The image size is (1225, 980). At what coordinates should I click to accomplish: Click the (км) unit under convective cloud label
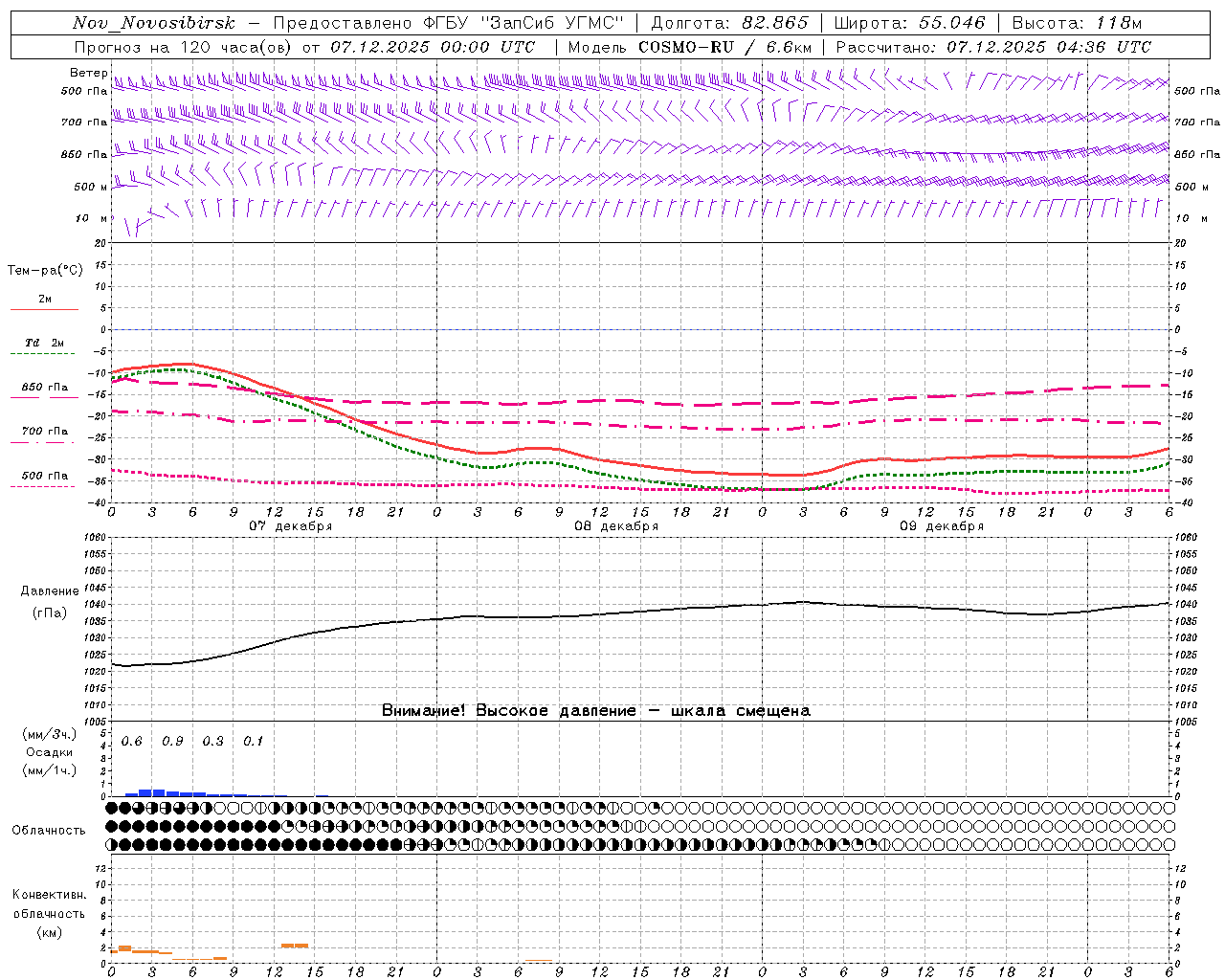tap(50, 932)
